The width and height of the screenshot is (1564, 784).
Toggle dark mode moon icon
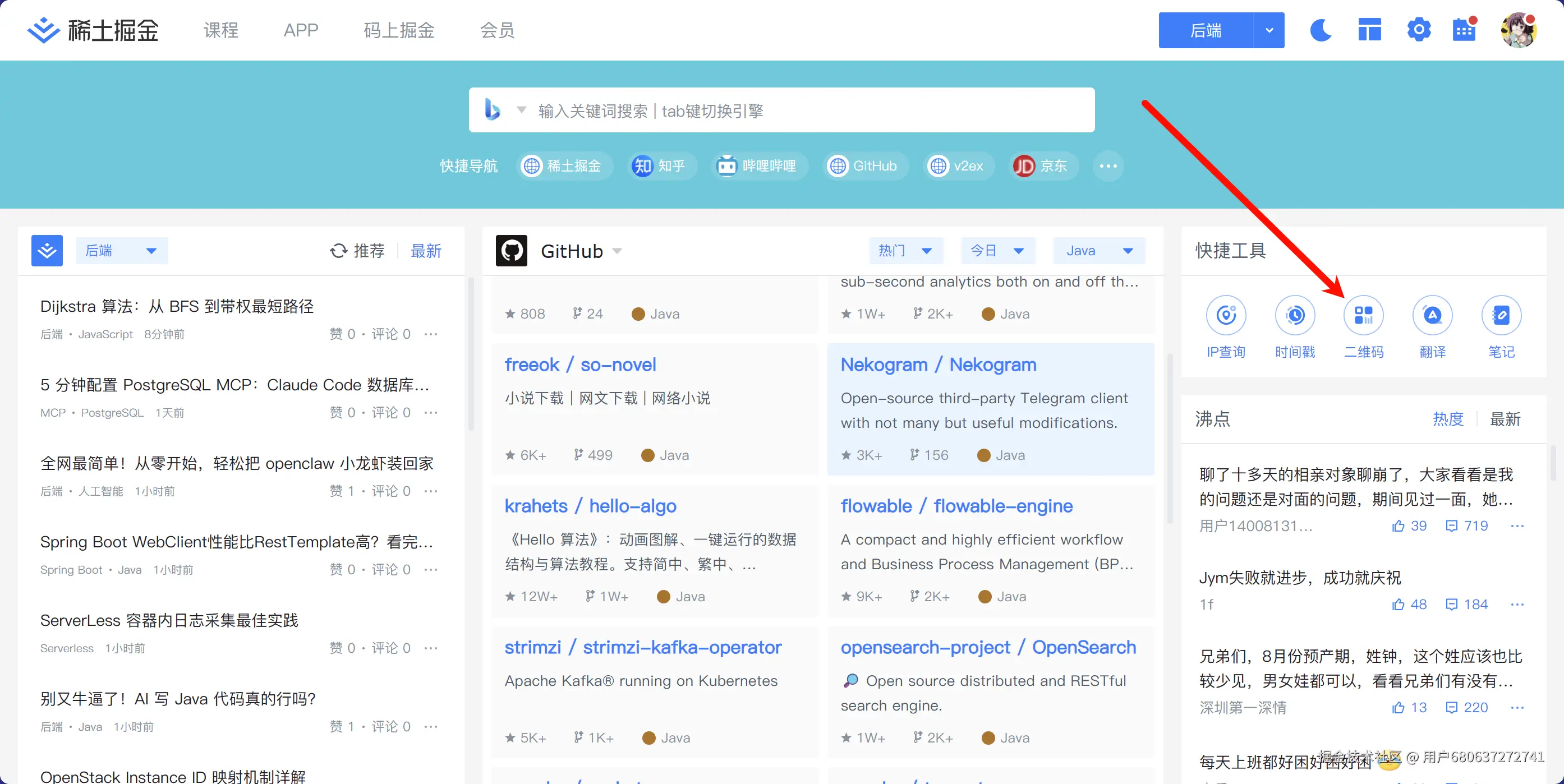click(1321, 30)
